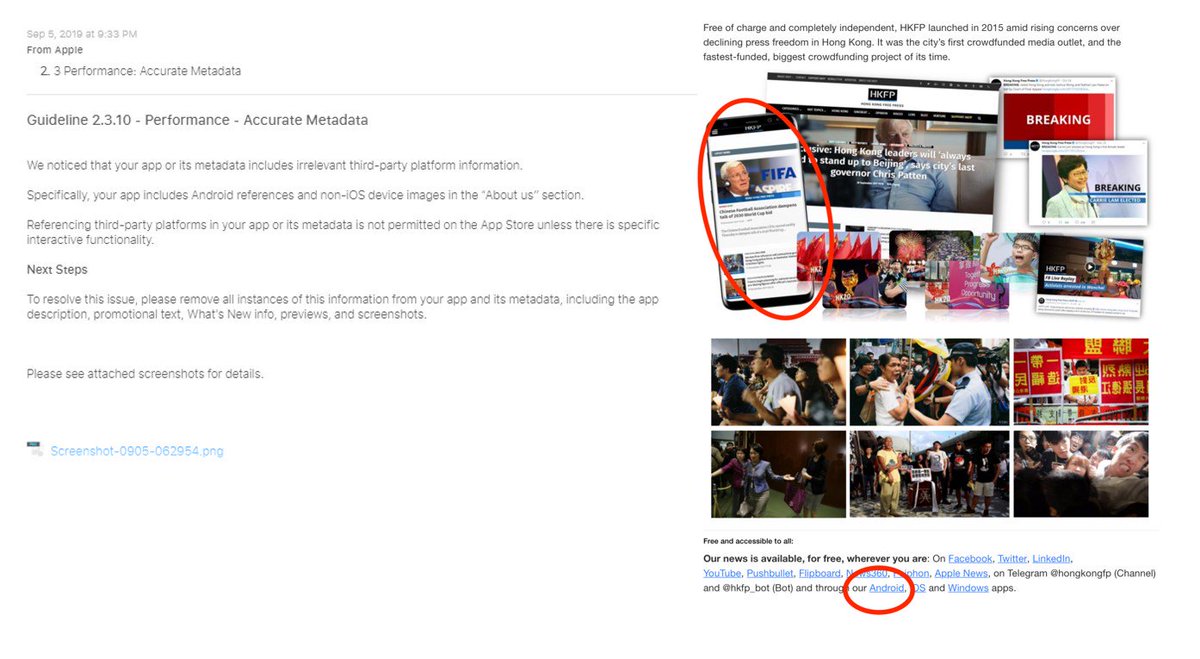Open the Apple News link
The height and width of the screenshot is (659, 1200).
(x=962, y=574)
